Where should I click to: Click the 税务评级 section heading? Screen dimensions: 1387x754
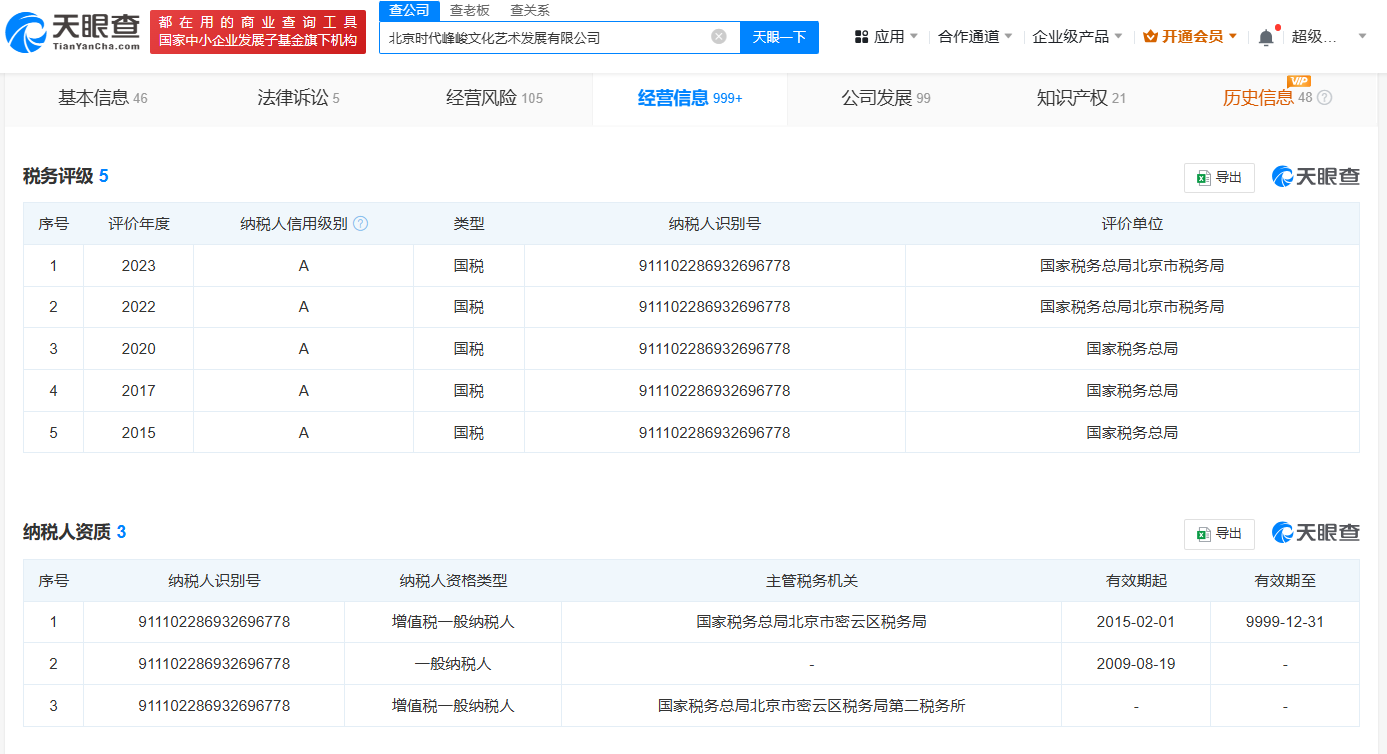(x=66, y=176)
